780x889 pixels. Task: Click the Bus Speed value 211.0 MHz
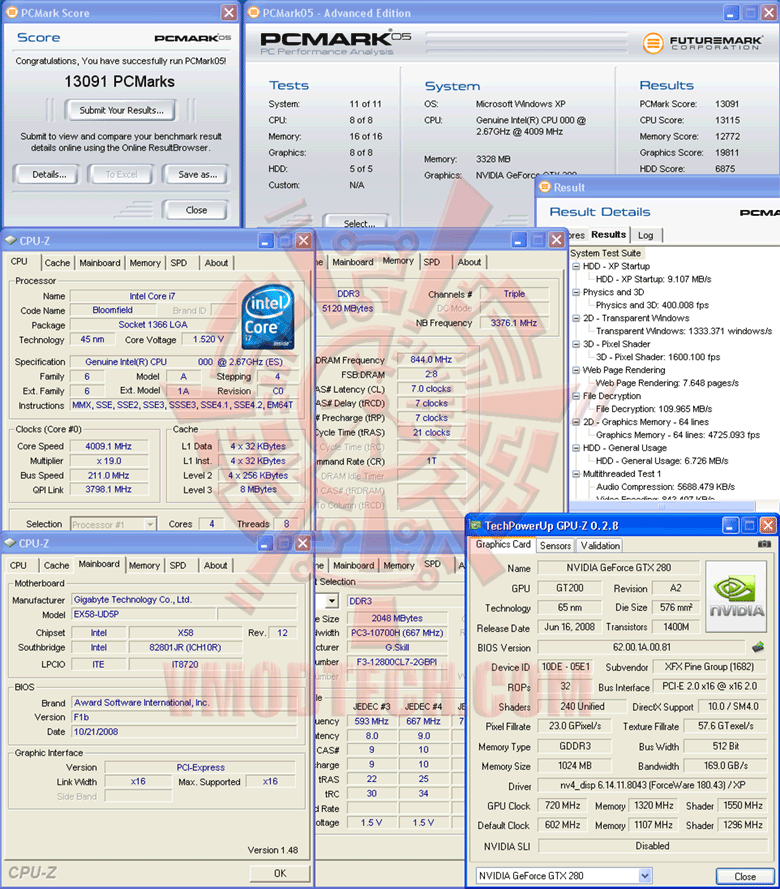pos(109,476)
